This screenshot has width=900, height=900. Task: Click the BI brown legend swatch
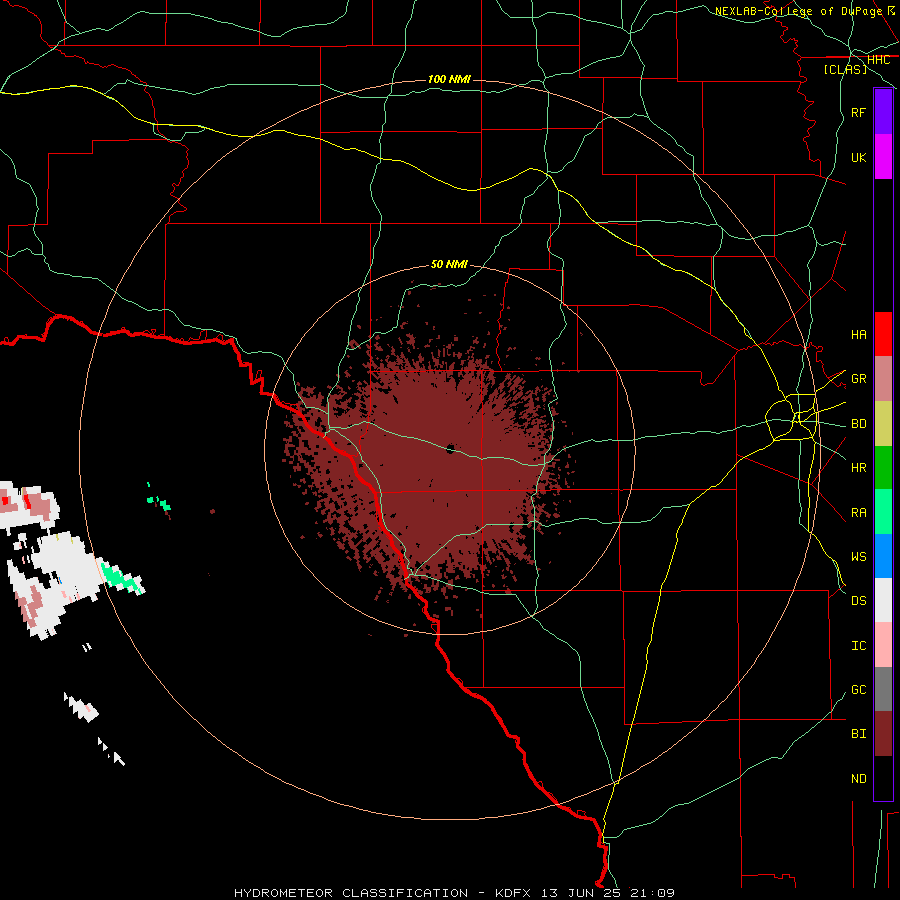883,734
